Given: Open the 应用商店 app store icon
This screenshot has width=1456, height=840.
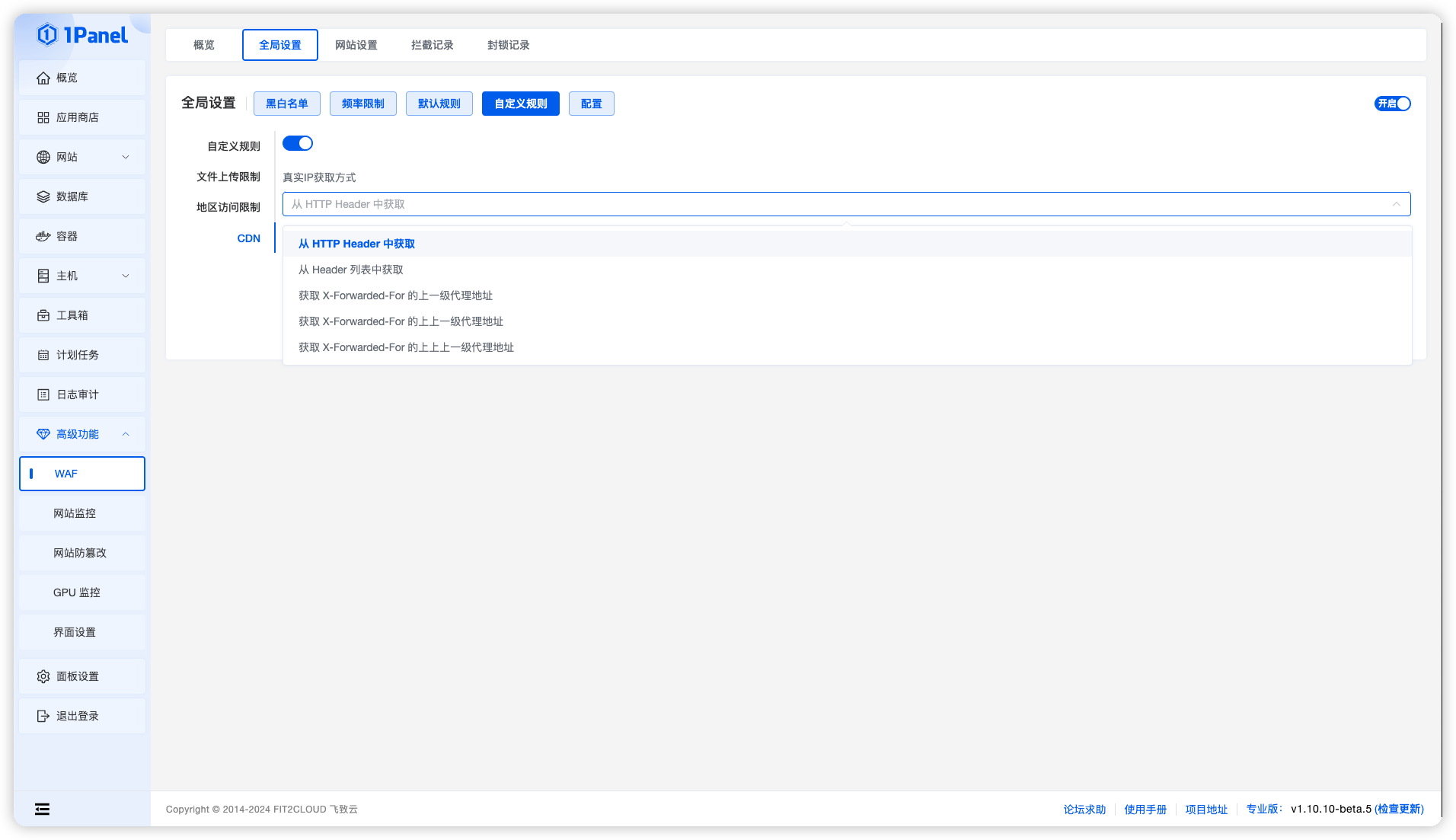Looking at the screenshot, I should tap(43, 117).
